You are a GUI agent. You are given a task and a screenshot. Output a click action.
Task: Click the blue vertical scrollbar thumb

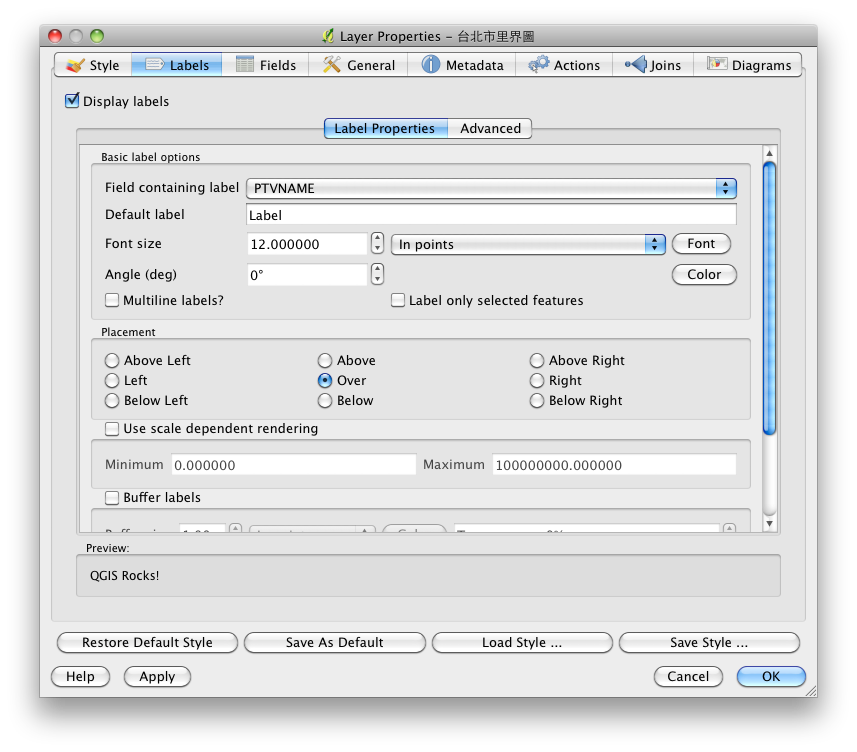(770, 298)
